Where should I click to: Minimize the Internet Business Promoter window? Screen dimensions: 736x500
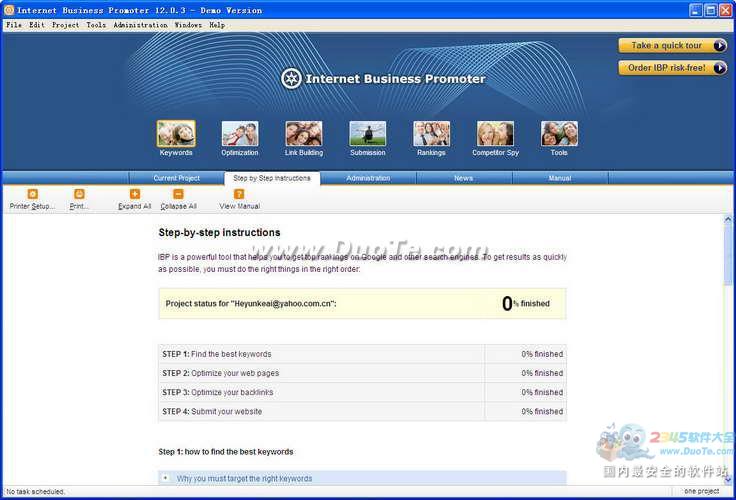click(x=696, y=10)
